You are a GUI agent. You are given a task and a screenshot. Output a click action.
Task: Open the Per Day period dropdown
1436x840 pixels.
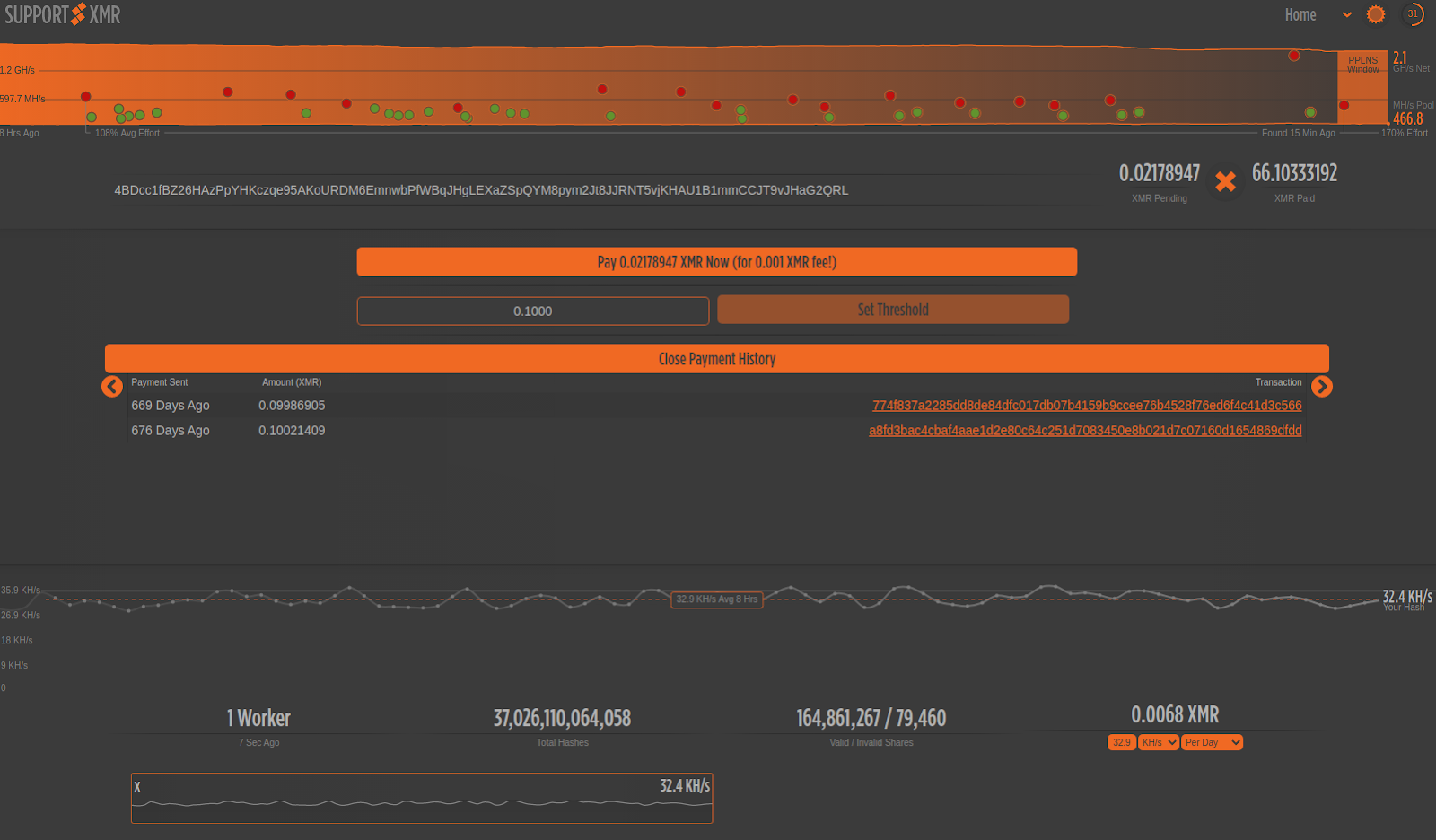1212,742
